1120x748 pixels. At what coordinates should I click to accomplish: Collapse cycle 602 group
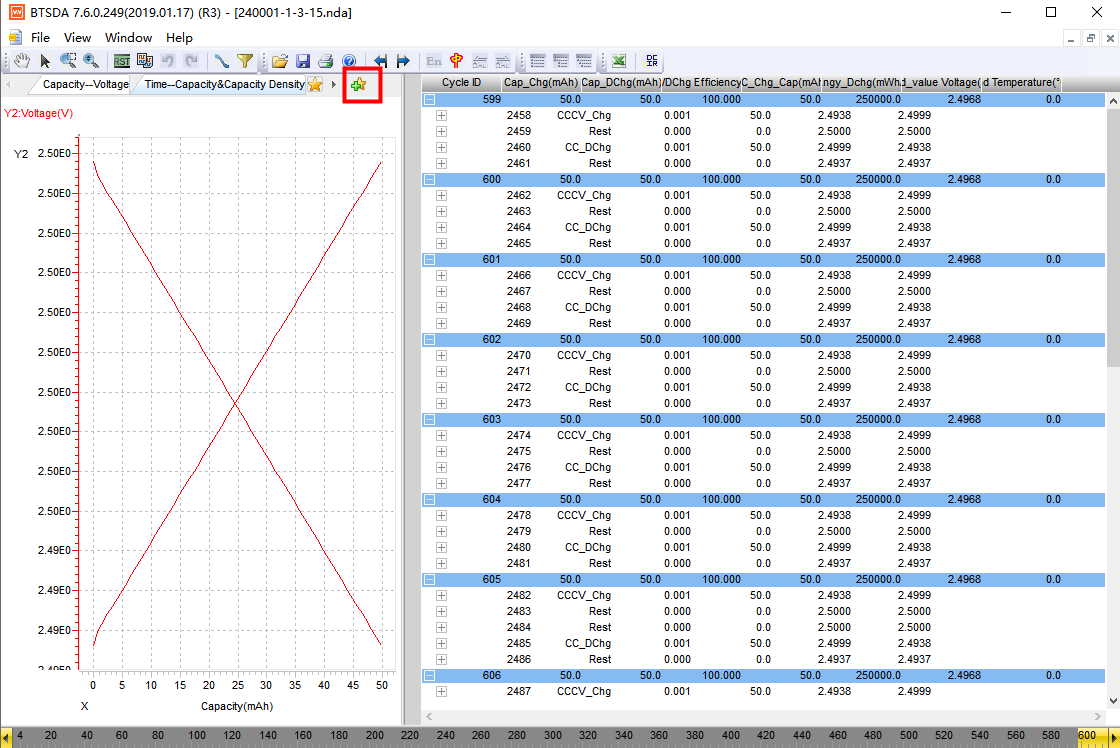[429, 339]
